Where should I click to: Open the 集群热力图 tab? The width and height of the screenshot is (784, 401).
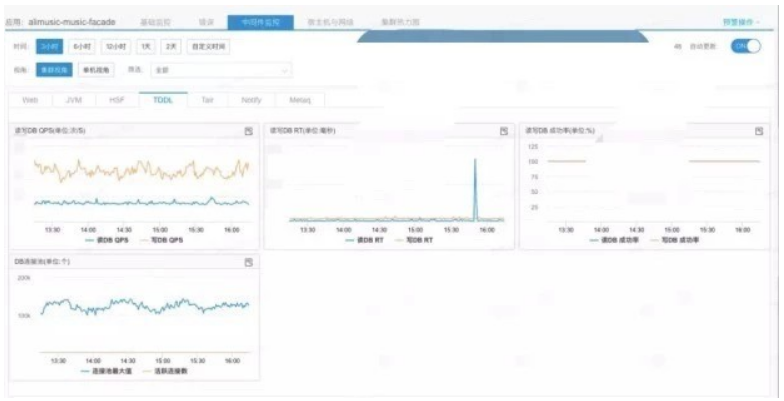click(x=400, y=22)
